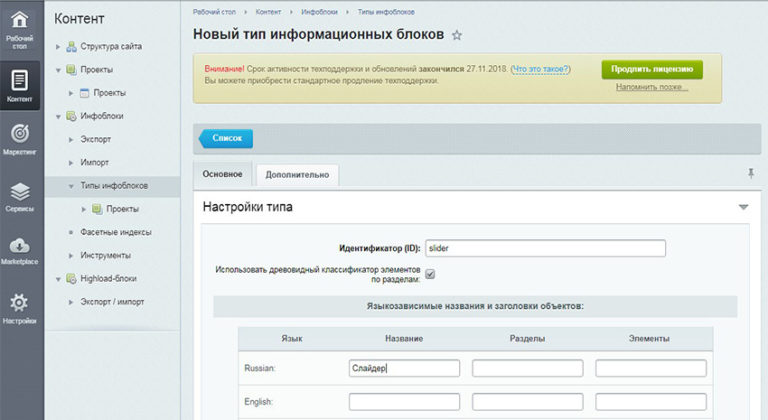The height and width of the screenshot is (420, 768).
Task: Focus English Разделы input field
Action: point(528,402)
